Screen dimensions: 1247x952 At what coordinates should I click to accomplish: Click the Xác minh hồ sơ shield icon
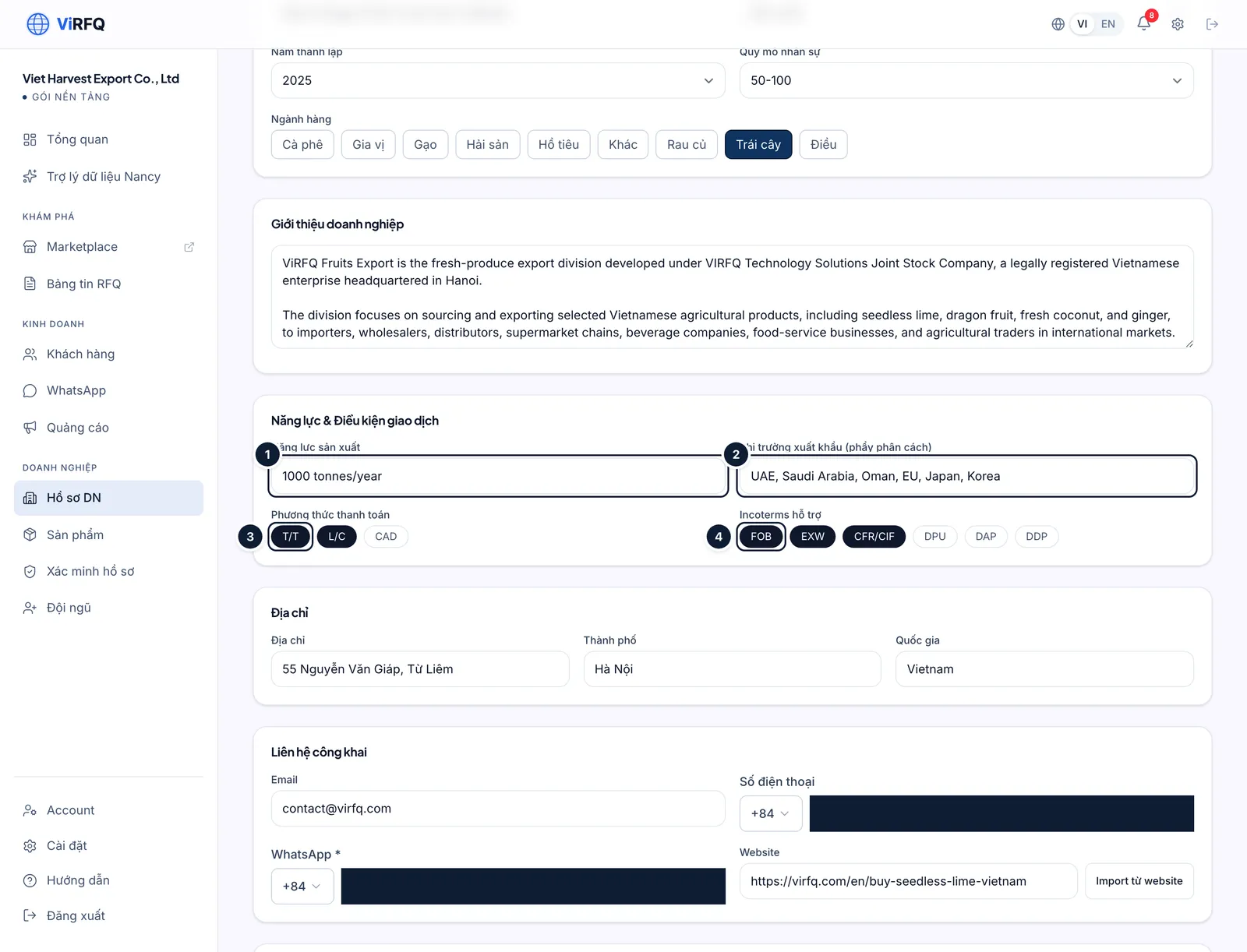30,571
